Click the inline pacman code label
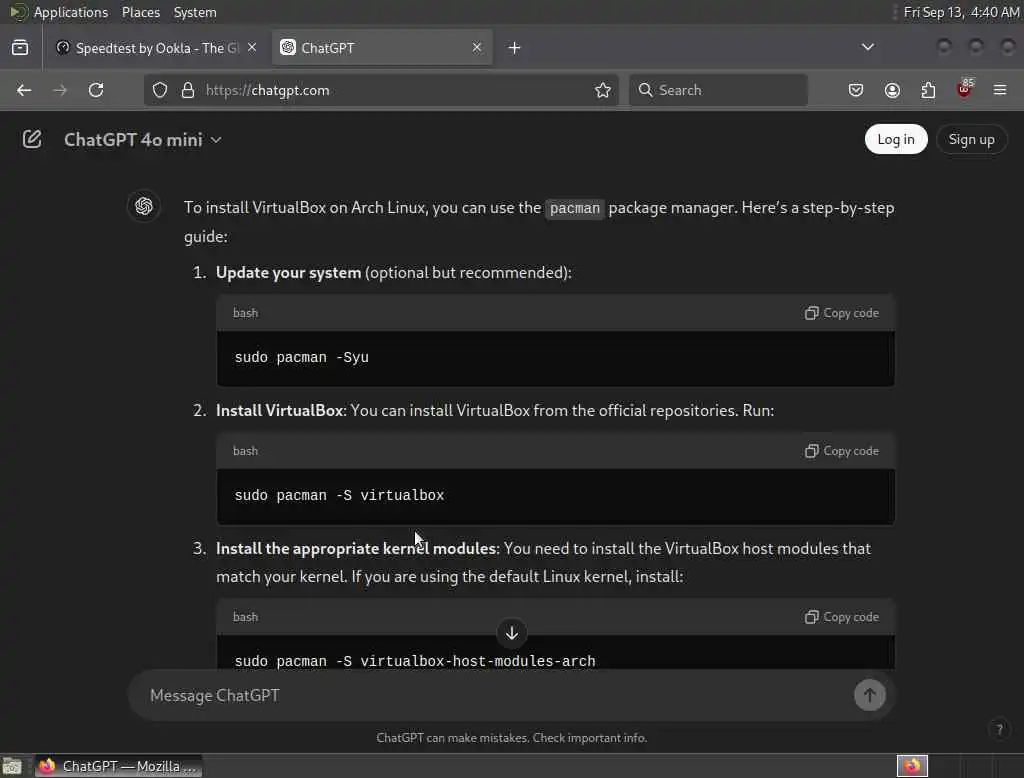This screenshot has width=1024, height=778. click(x=575, y=208)
